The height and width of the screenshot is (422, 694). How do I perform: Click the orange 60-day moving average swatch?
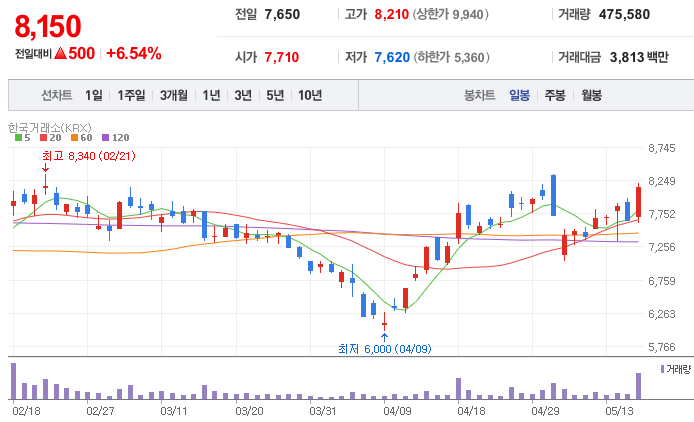74,138
